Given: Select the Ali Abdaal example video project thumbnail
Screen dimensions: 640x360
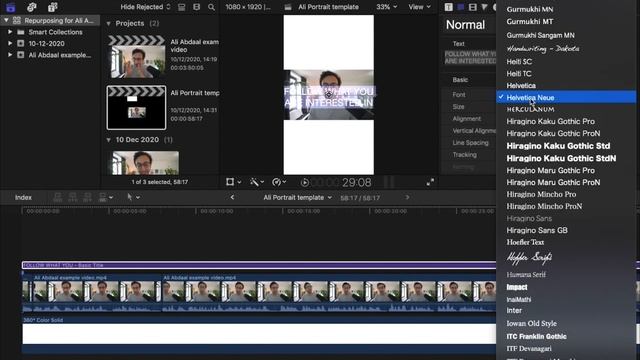Looking at the screenshot, I should point(136,56).
